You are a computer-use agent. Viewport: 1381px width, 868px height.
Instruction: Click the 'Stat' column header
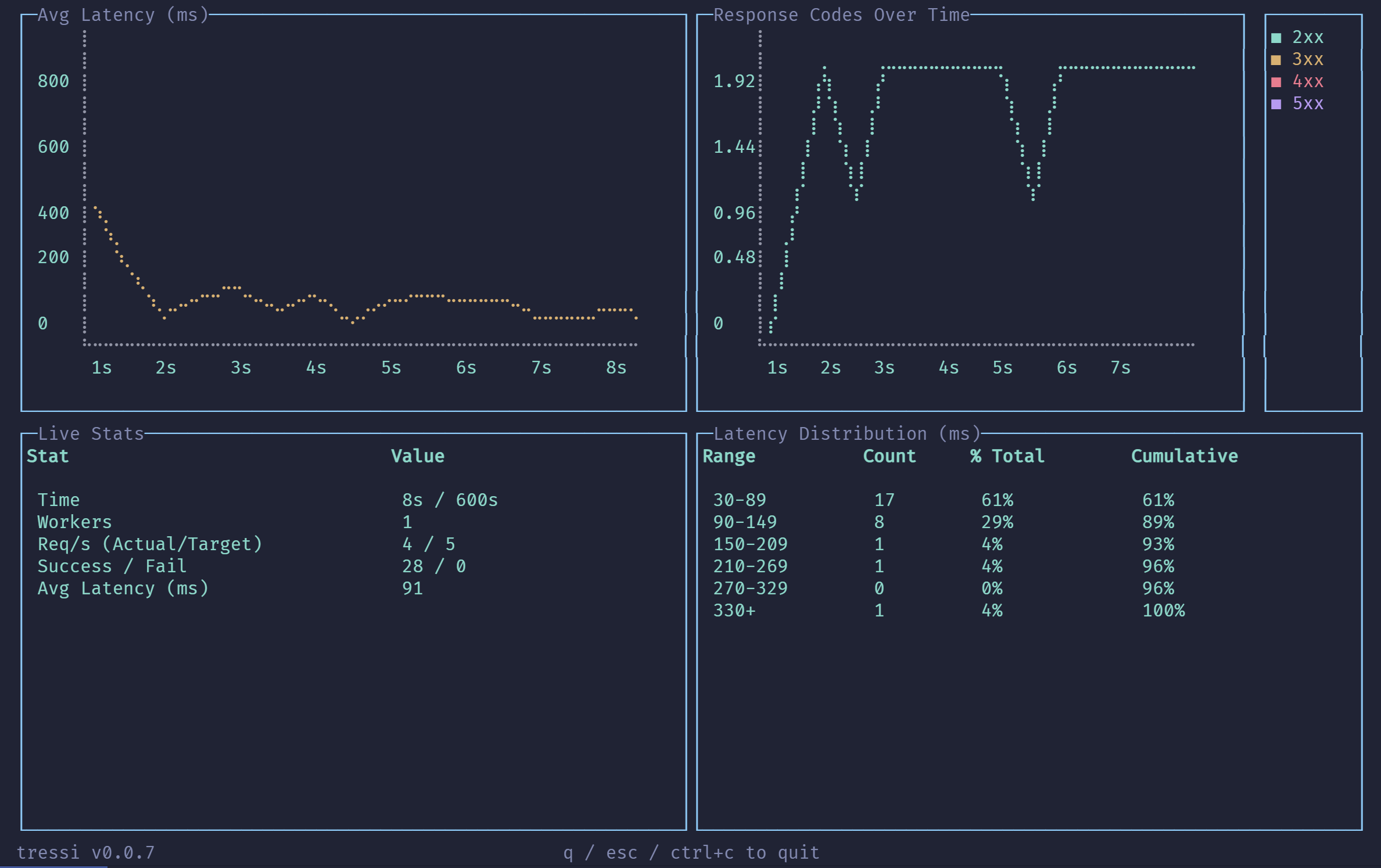48,456
